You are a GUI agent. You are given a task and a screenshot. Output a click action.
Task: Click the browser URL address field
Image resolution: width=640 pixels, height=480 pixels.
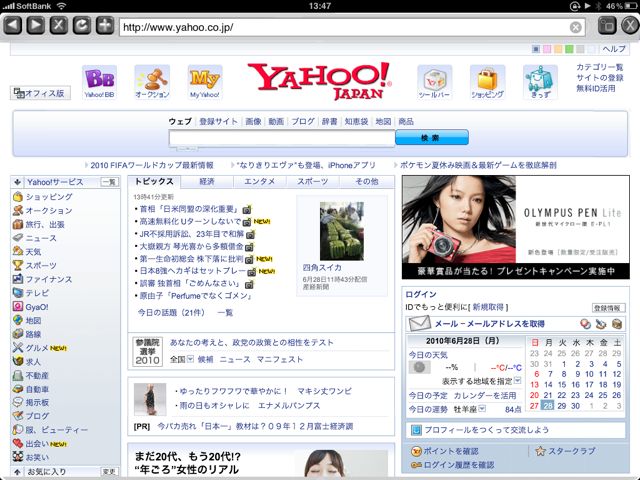[344, 27]
